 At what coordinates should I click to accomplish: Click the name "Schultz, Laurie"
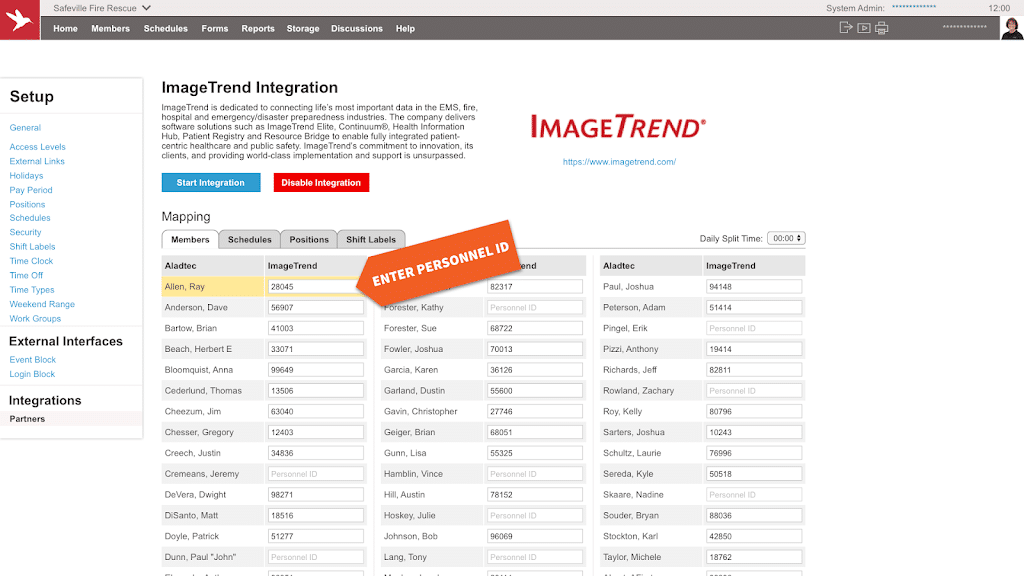tap(632, 453)
